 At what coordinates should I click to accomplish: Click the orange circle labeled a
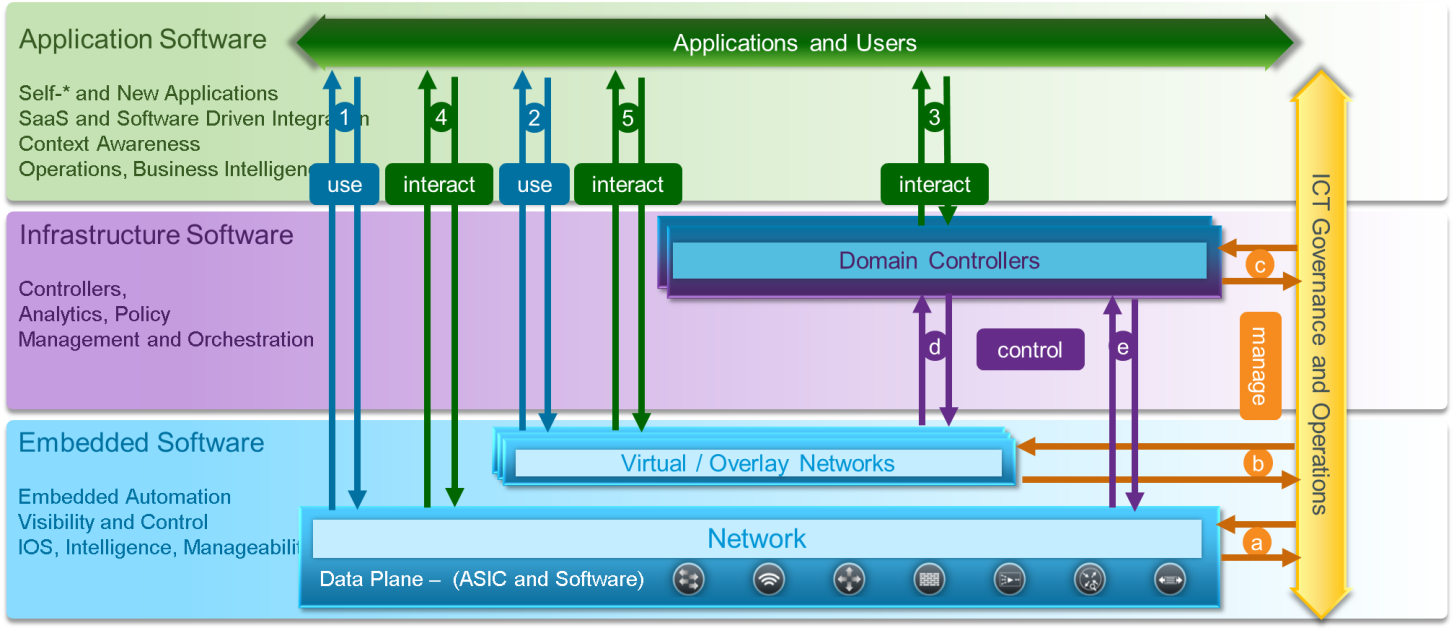(1257, 542)
